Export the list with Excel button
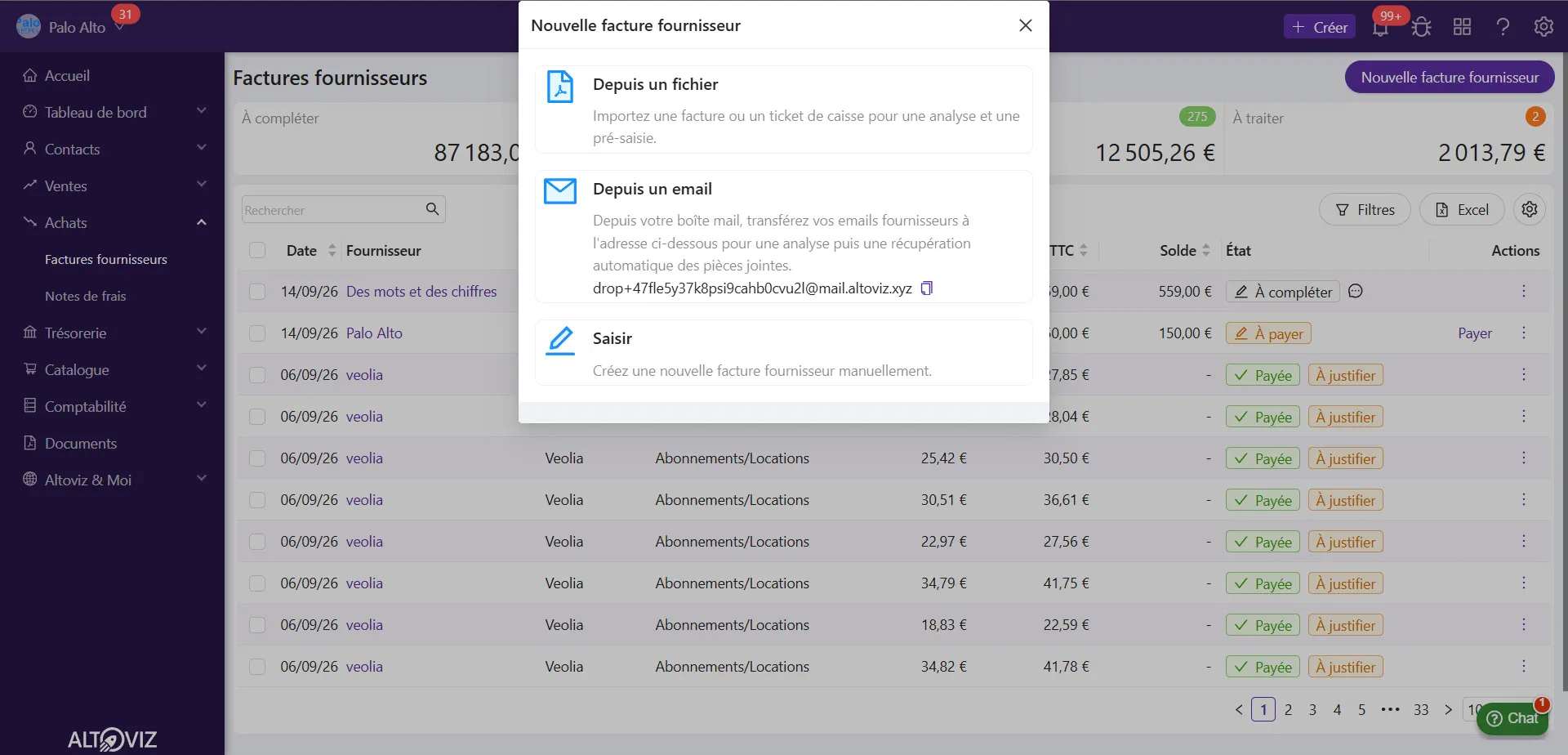The height and width of the screenshot is (755, 1568). click(x=1462, y=210)
